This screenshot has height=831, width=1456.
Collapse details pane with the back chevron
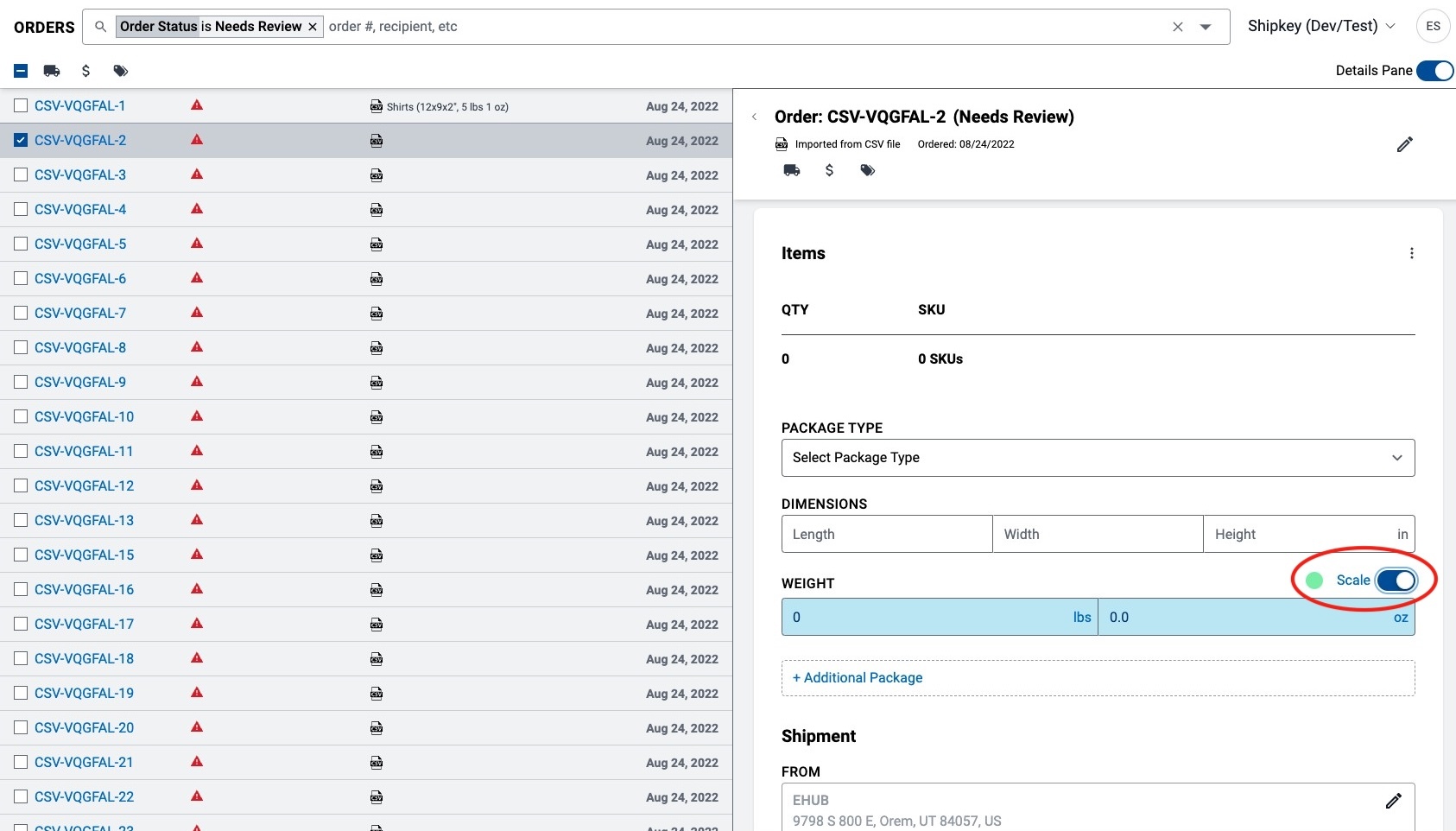pyautogui.click(x=754, y=117)
